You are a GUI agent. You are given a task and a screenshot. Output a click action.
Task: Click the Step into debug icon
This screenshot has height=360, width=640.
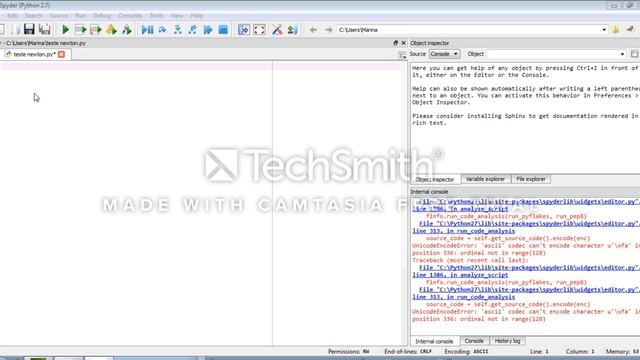click(x=178, y=29)
